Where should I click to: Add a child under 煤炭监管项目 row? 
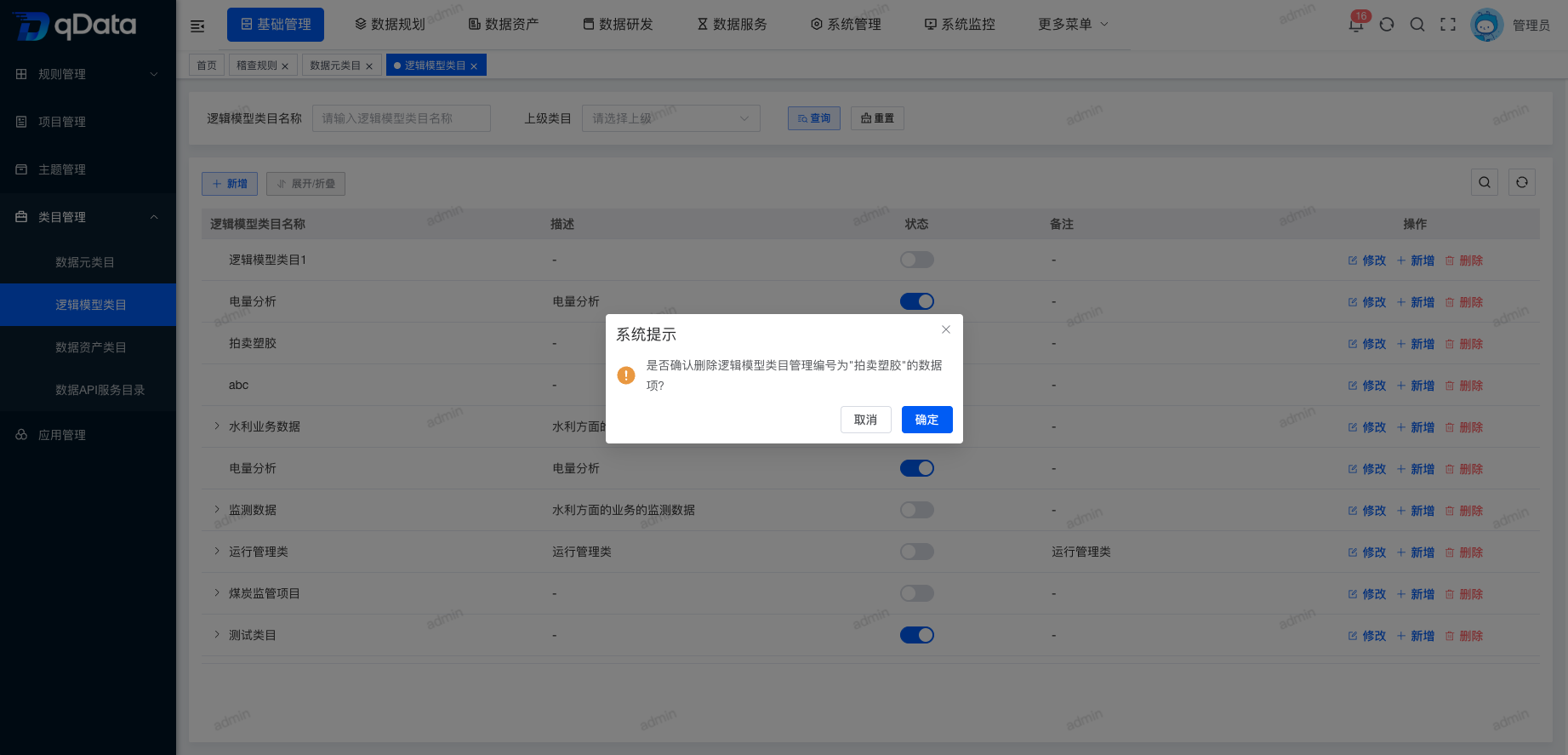point(1416,594)
